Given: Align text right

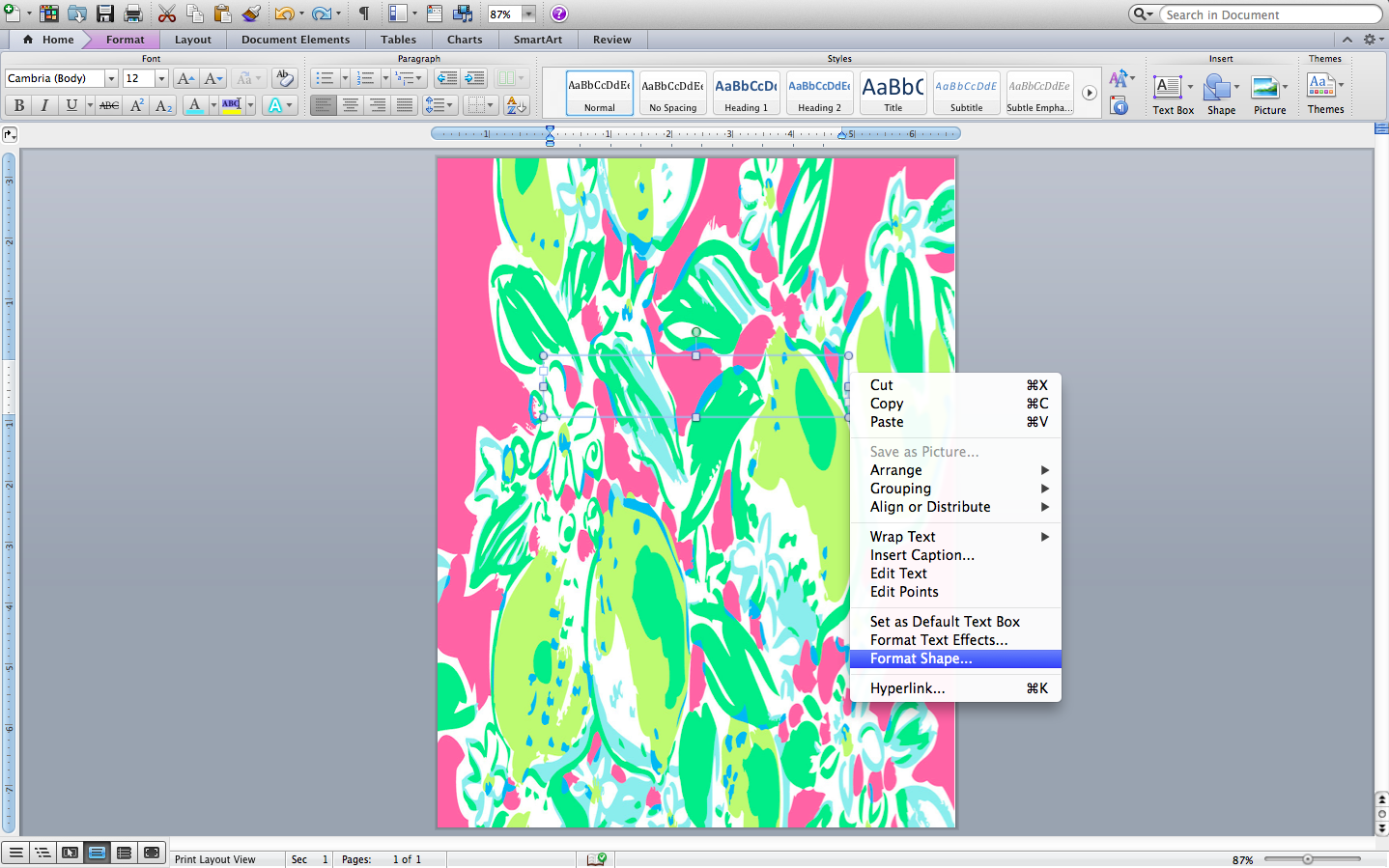Looking at the screenshot, I should (378, 105).
